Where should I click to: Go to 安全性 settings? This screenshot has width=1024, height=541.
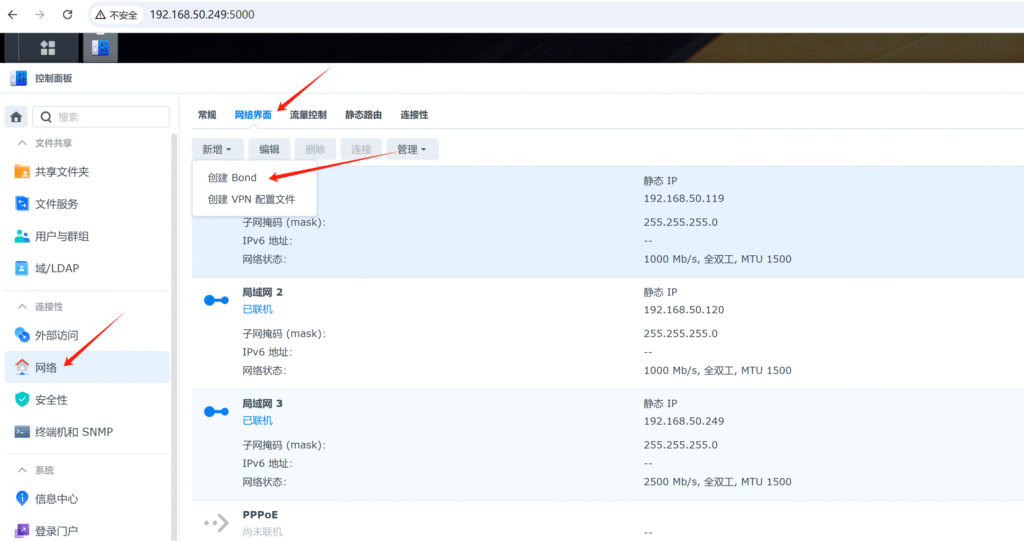coord(51,400)
